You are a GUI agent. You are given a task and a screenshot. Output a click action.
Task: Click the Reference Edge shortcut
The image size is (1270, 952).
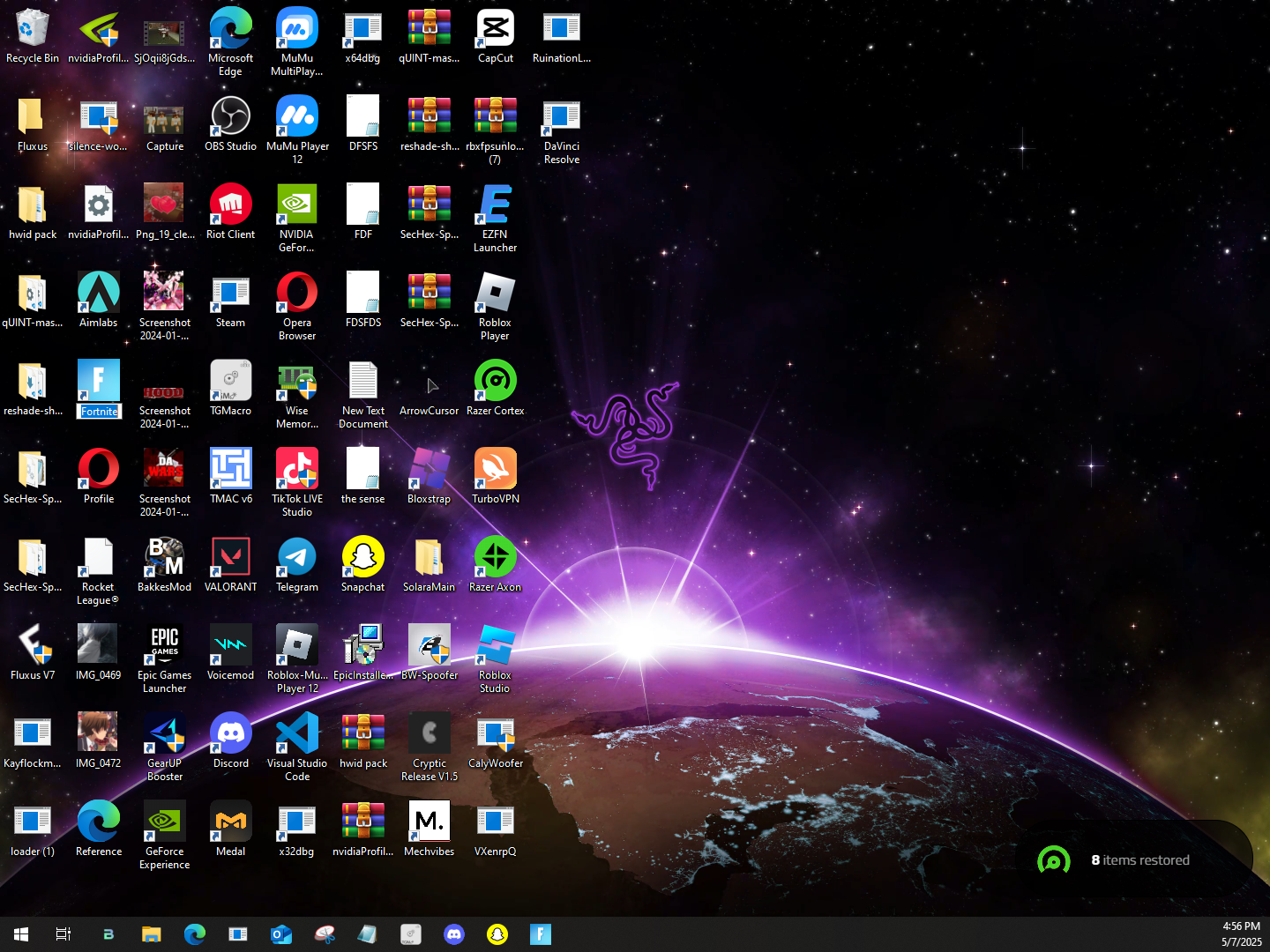(x=99, y=830)
